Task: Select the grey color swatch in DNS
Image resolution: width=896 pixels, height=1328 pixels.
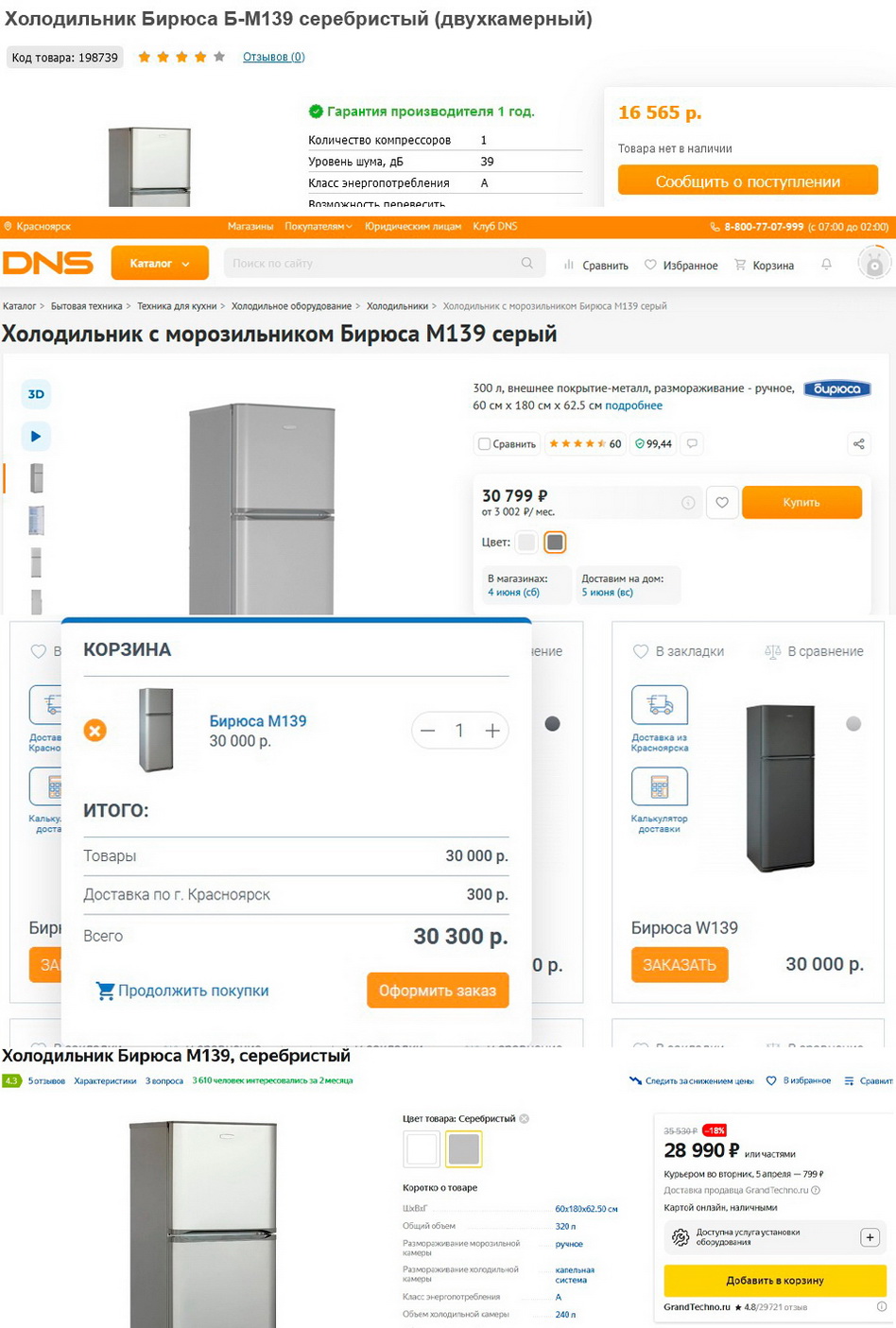Action: point(555,543)
